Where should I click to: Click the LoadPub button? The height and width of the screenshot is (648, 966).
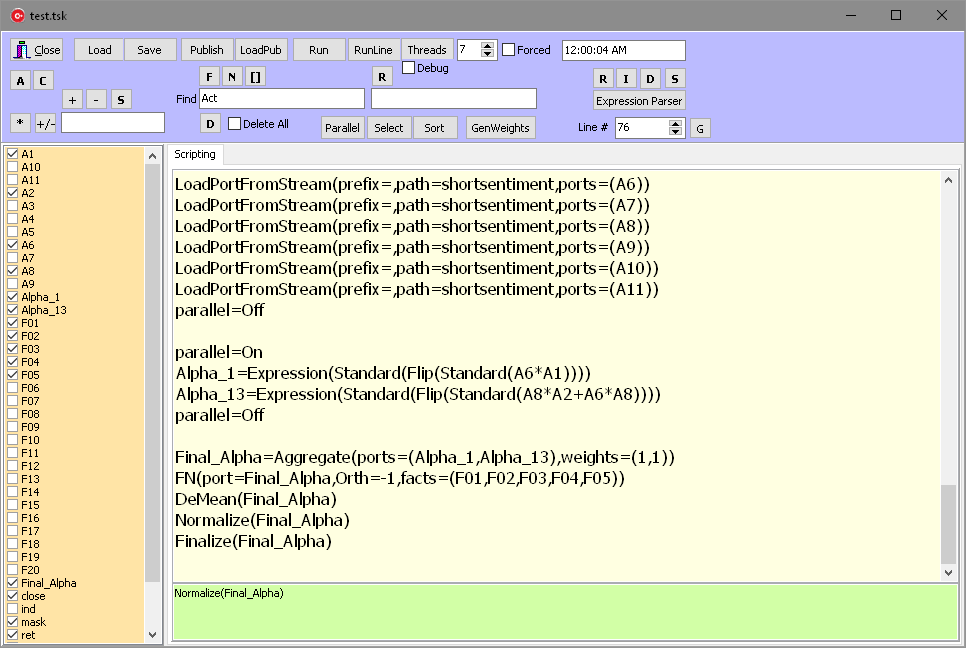(x=261, y=50)
